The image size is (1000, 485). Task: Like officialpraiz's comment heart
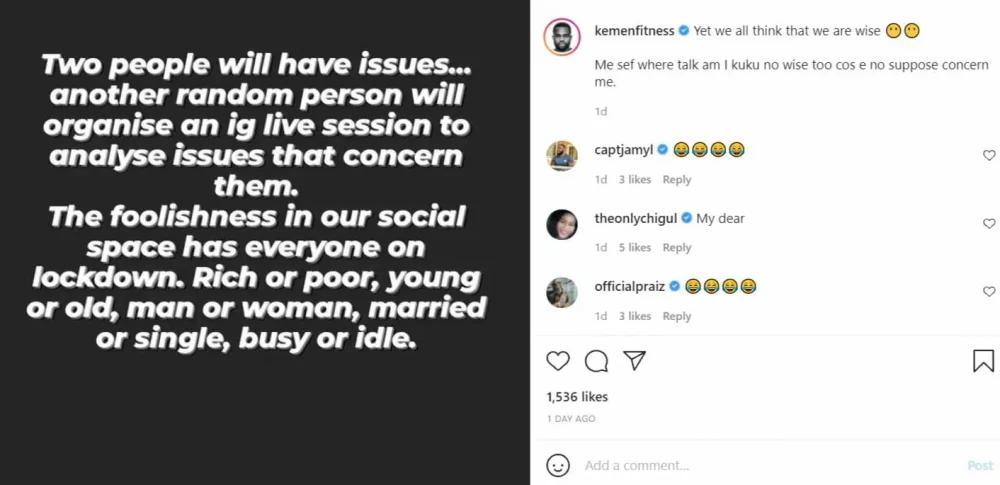(x=989, y=292)
